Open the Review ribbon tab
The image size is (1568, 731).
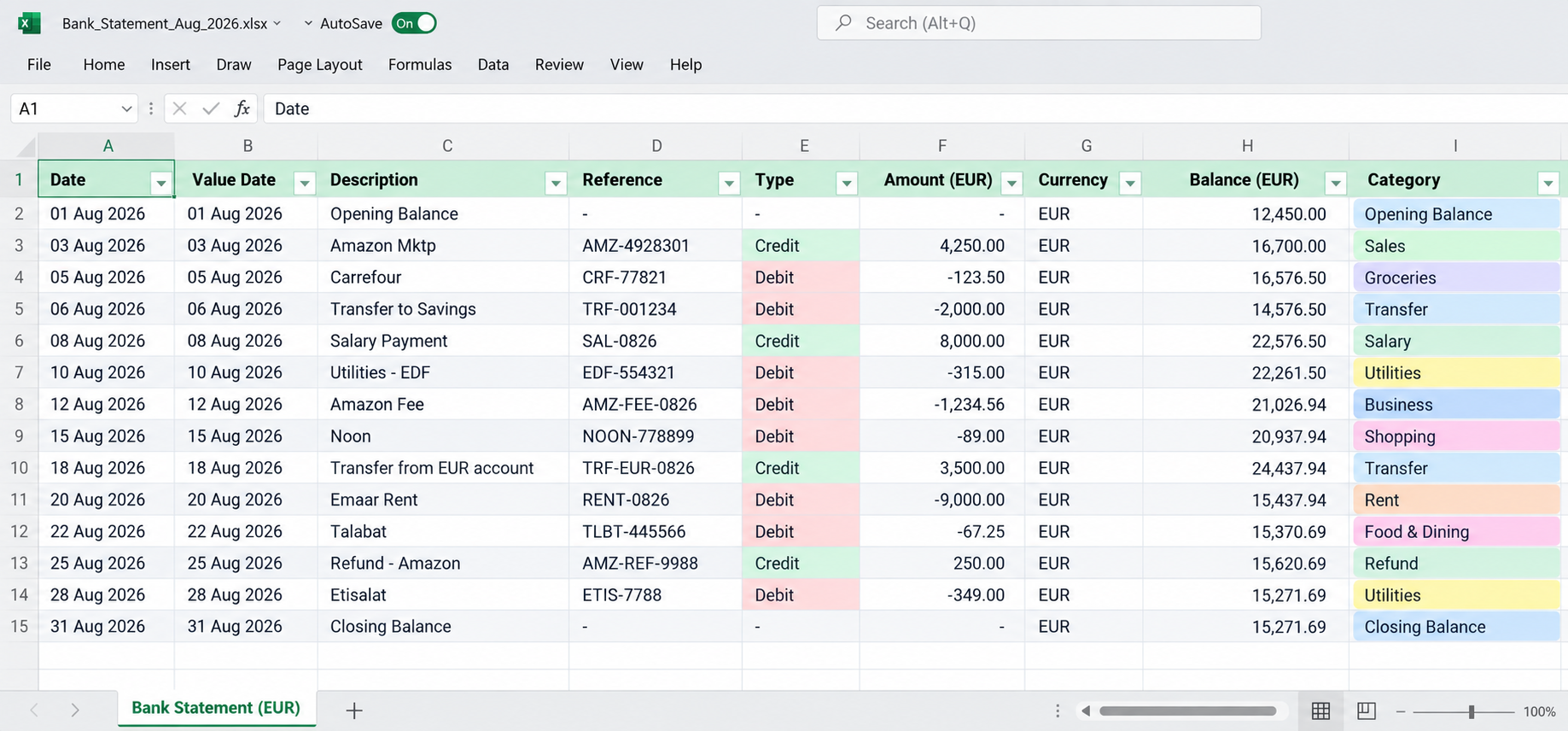(x=559, y=64)
